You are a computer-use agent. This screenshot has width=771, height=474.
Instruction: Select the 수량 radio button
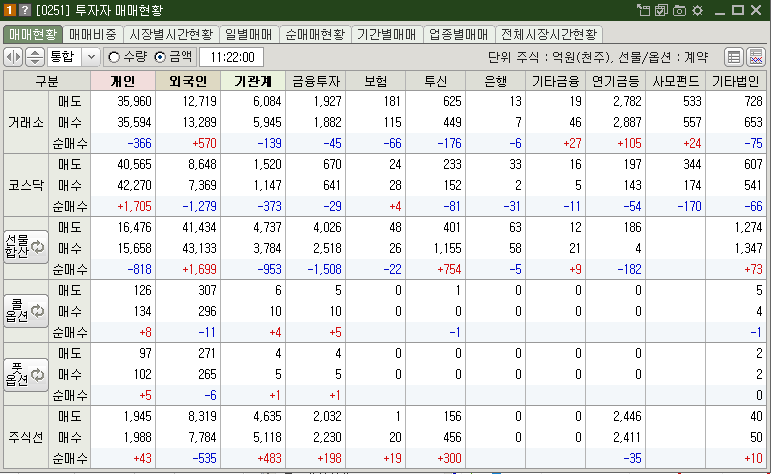(x=114, y=57)
